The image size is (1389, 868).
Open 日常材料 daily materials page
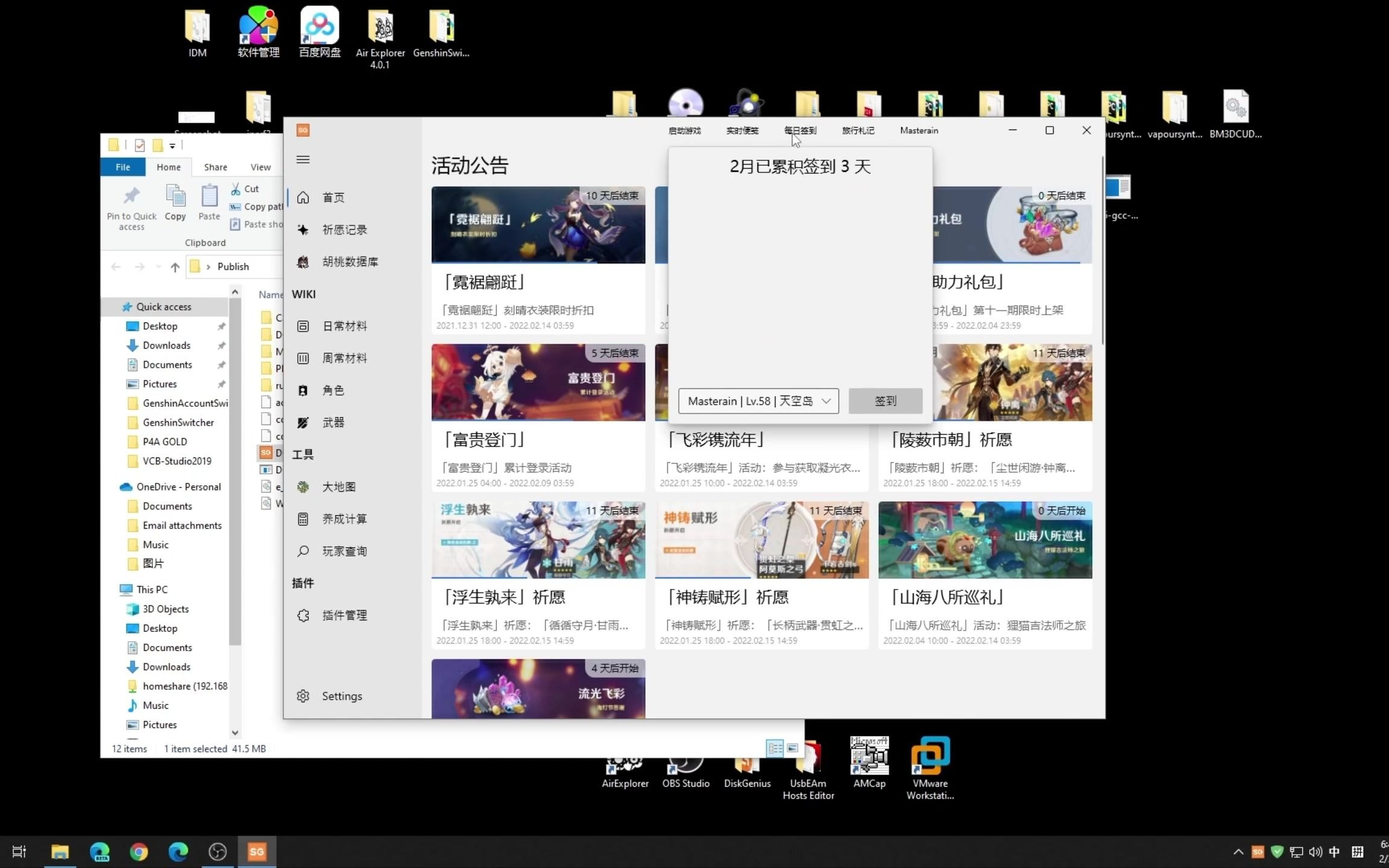pos(344,326)
